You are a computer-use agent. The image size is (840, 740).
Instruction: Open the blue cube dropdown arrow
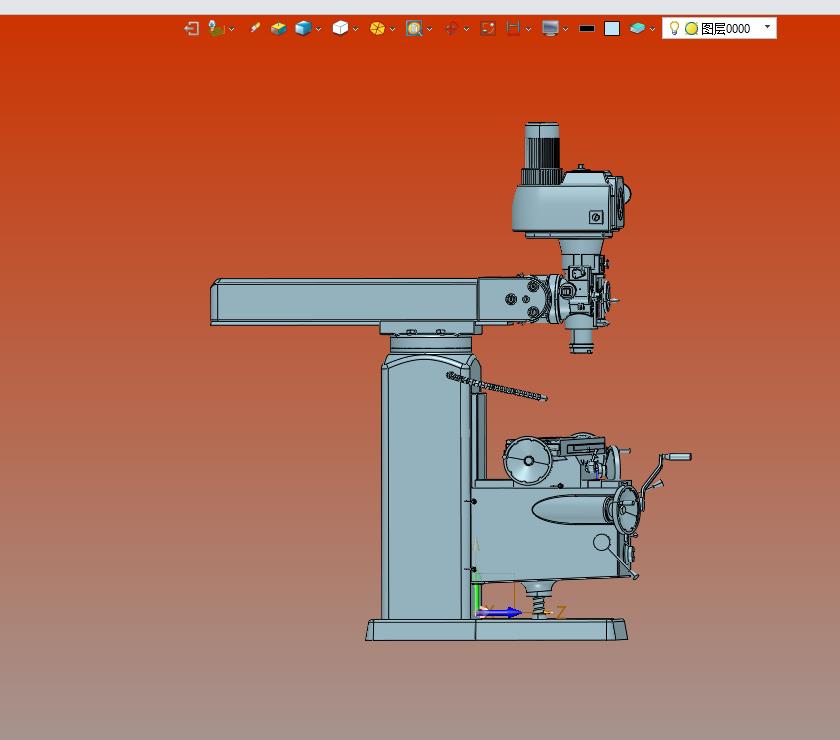click(319, 29)
